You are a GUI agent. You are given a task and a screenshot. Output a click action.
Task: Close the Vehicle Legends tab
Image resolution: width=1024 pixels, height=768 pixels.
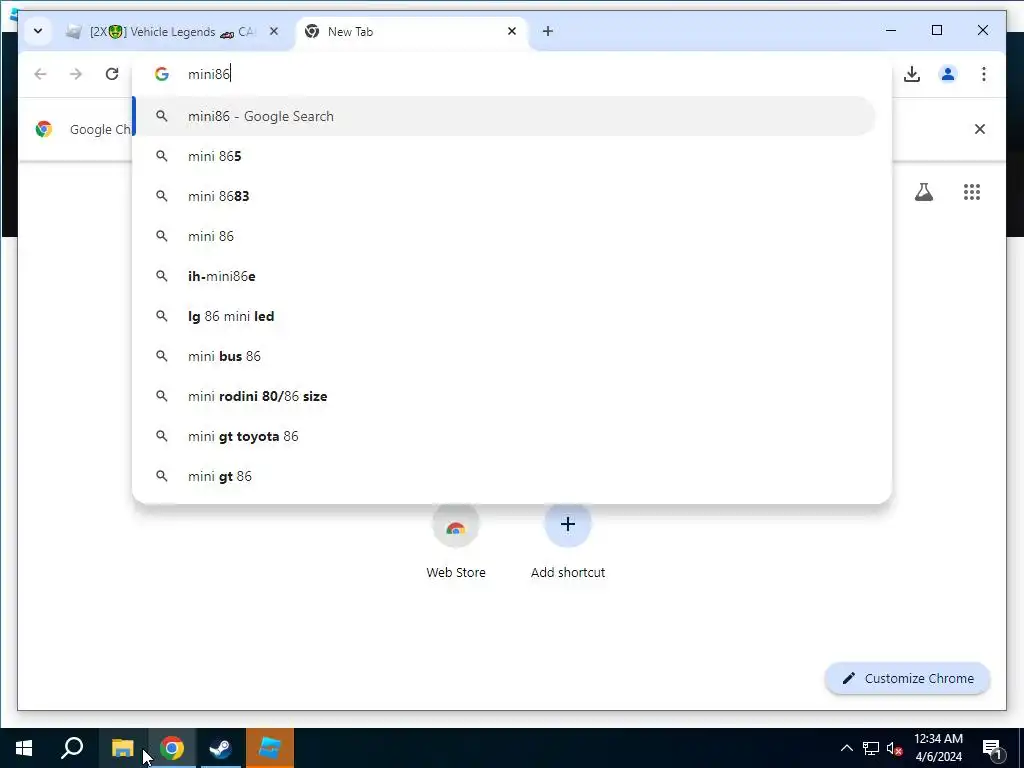(x=274, y=31)
